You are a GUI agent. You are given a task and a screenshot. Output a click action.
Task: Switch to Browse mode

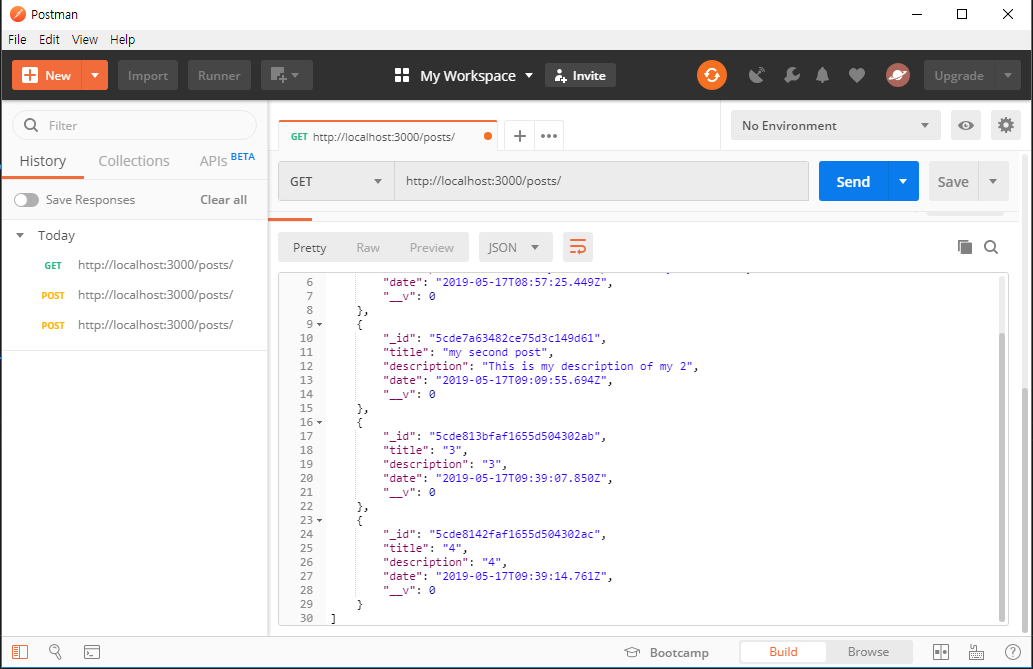pyautogui.click(x=868, y=652)
